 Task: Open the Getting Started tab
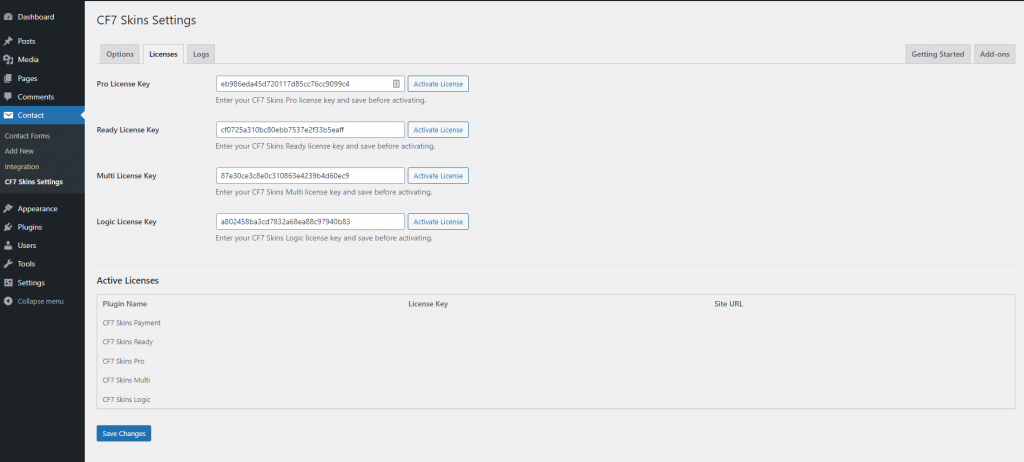point(937,54)
